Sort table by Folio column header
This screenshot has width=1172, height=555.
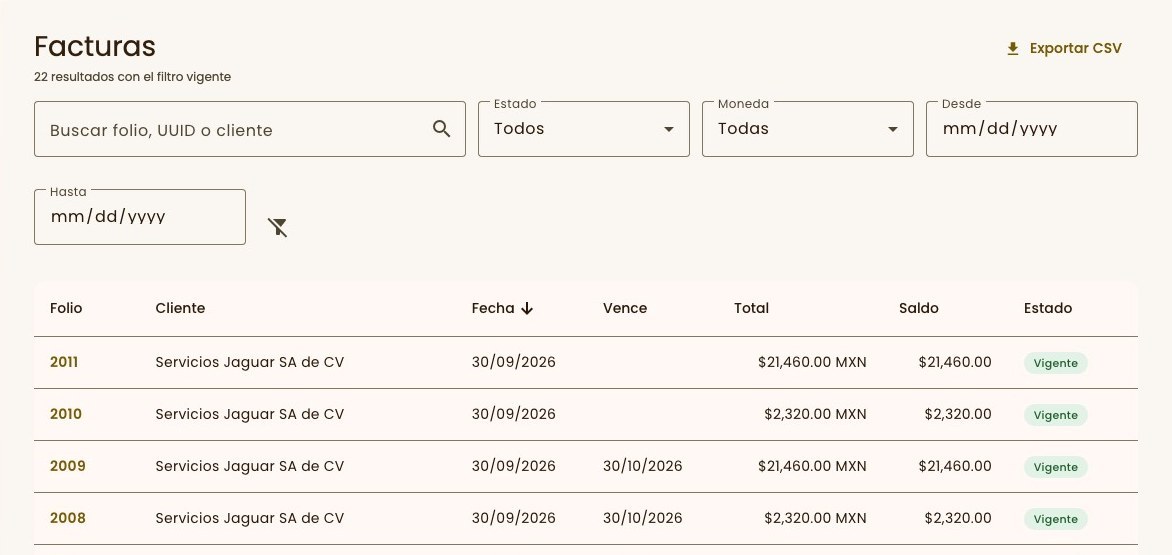[66, 308]
